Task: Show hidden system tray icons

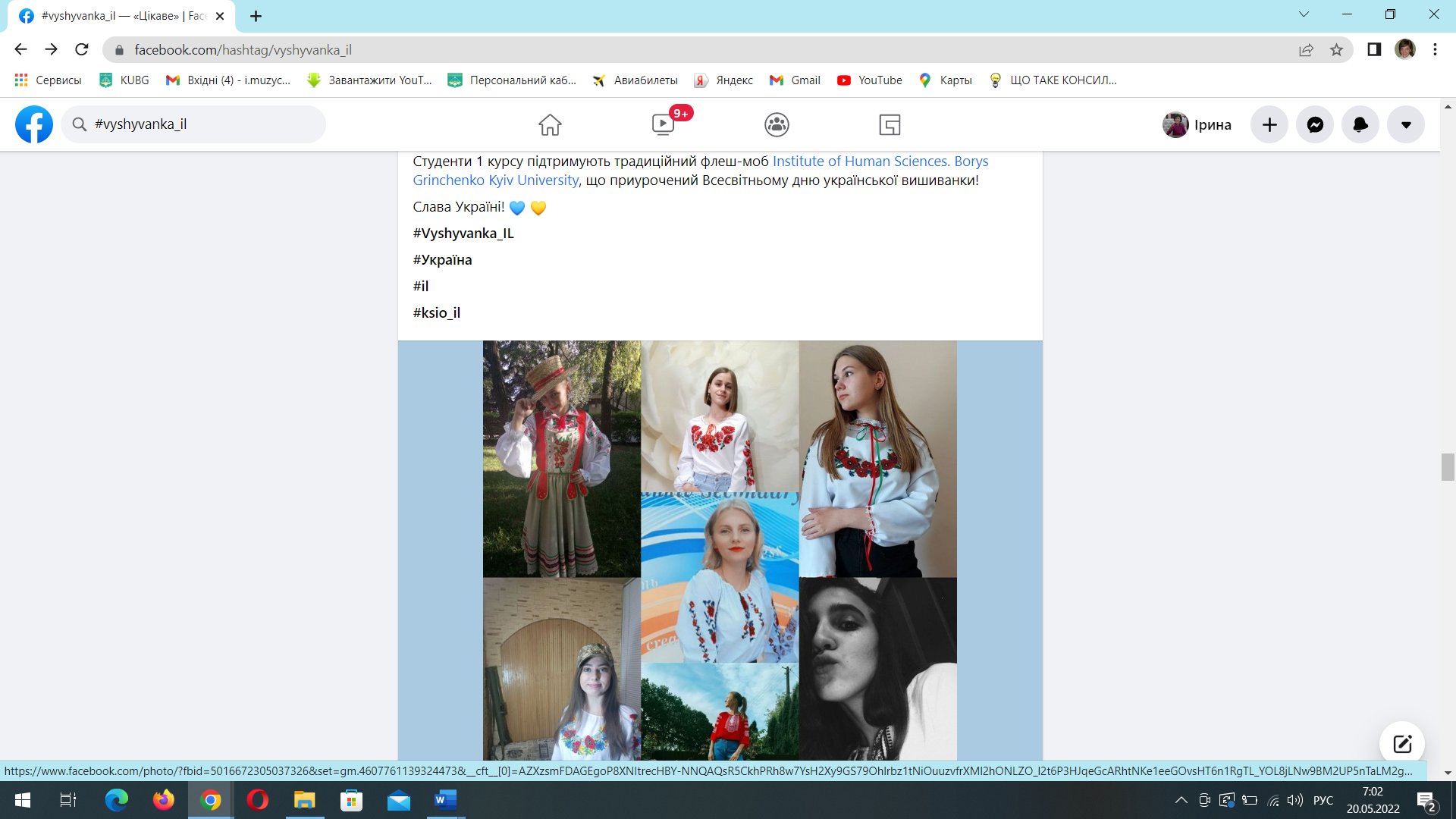Action: pos(1181,800)
